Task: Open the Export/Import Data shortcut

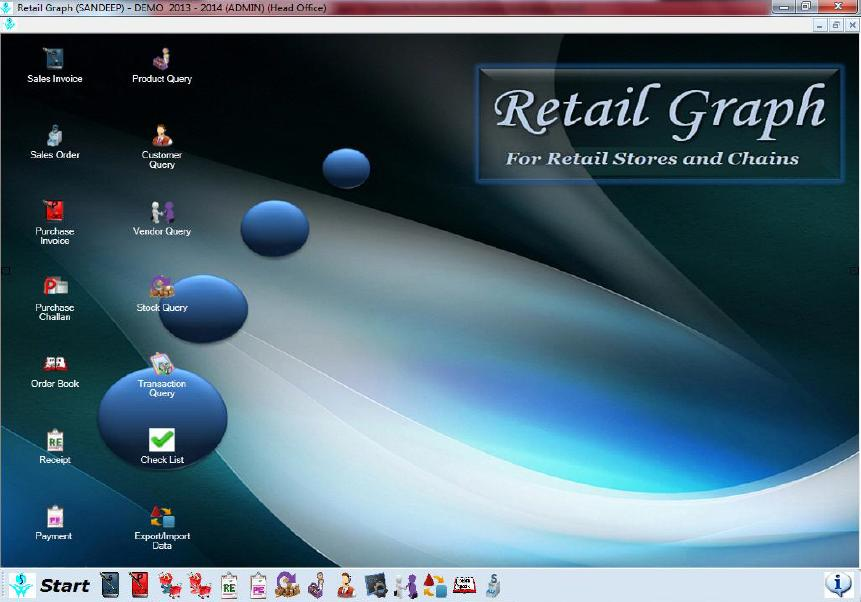Action: (161, 527)
